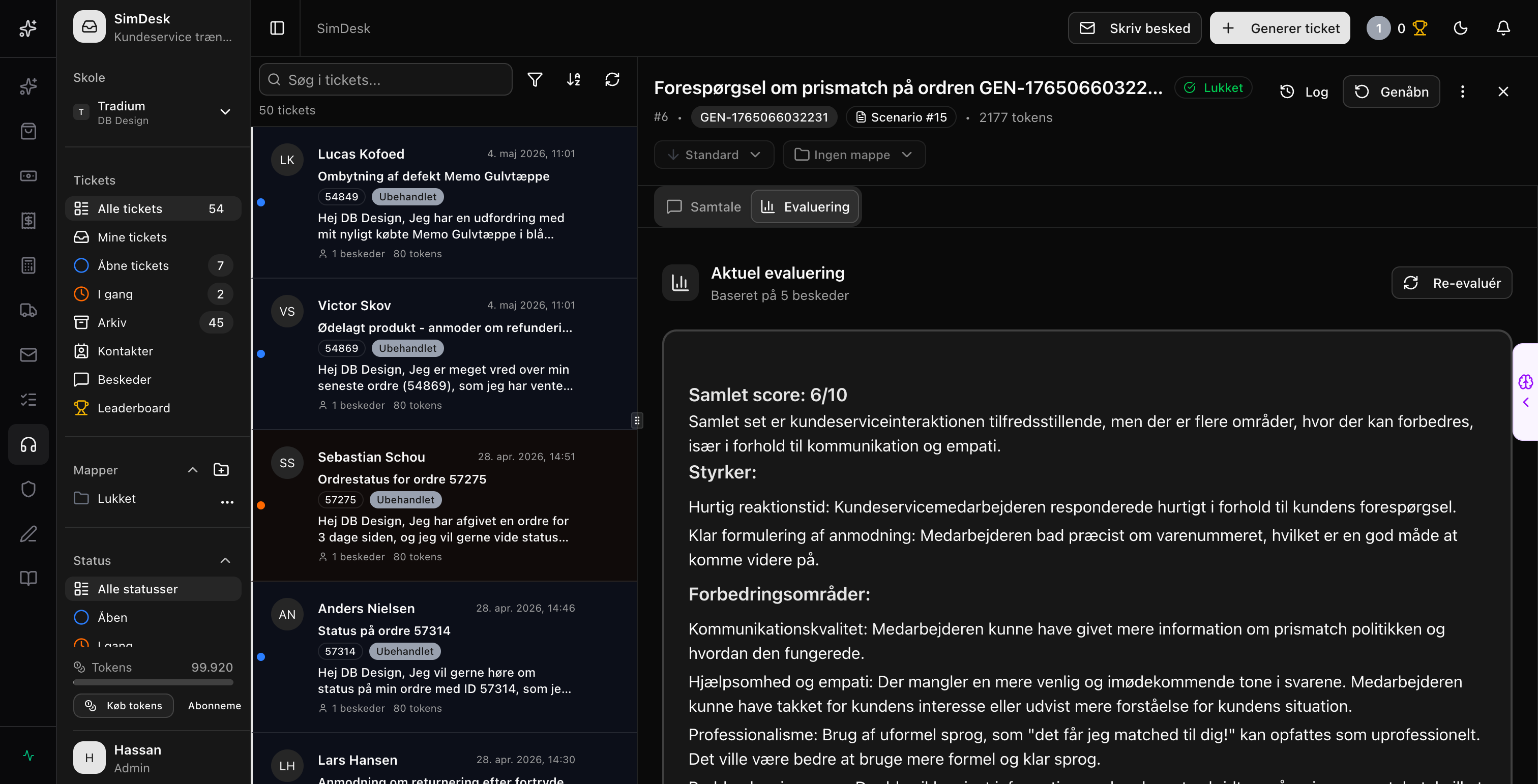Image resolution: width=1538 pixels, height=784 pixels.
Task: Open the checklist icon in the left rail
Action: [28, 400]
